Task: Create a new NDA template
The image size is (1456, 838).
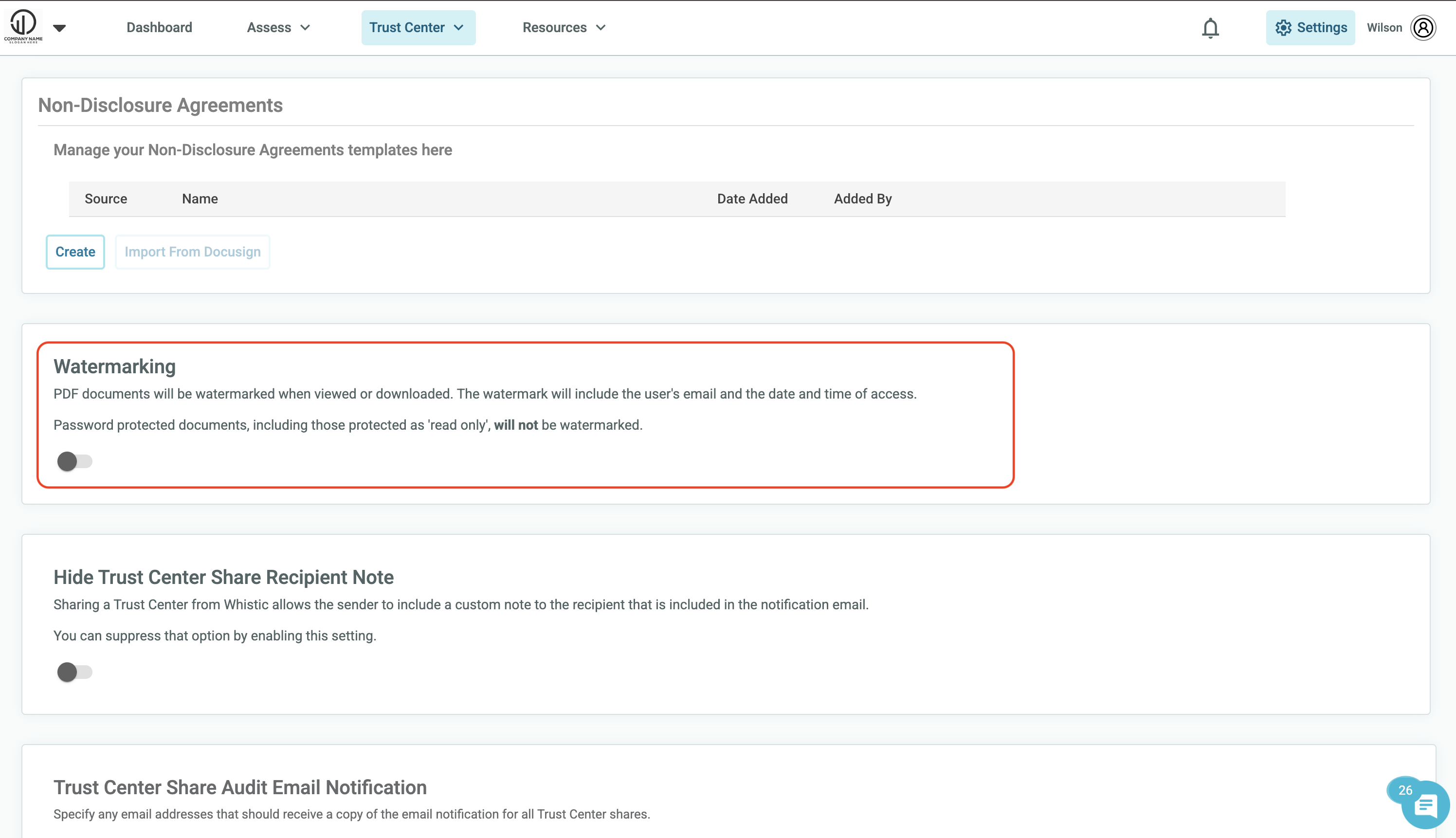Action: coord(75,252)
